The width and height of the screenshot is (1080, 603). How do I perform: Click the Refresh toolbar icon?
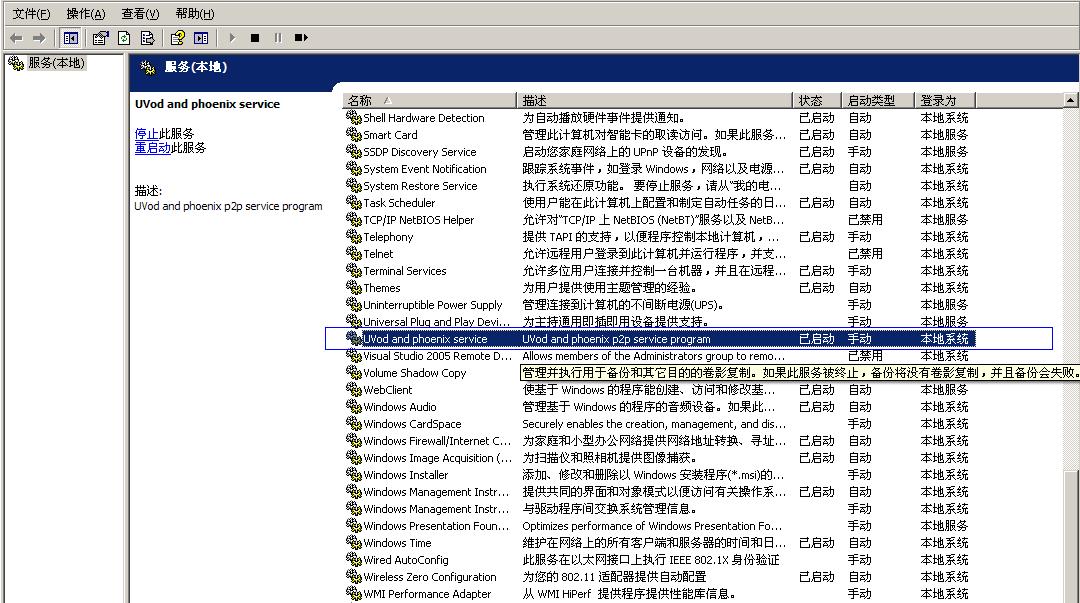tap(124, 38)
